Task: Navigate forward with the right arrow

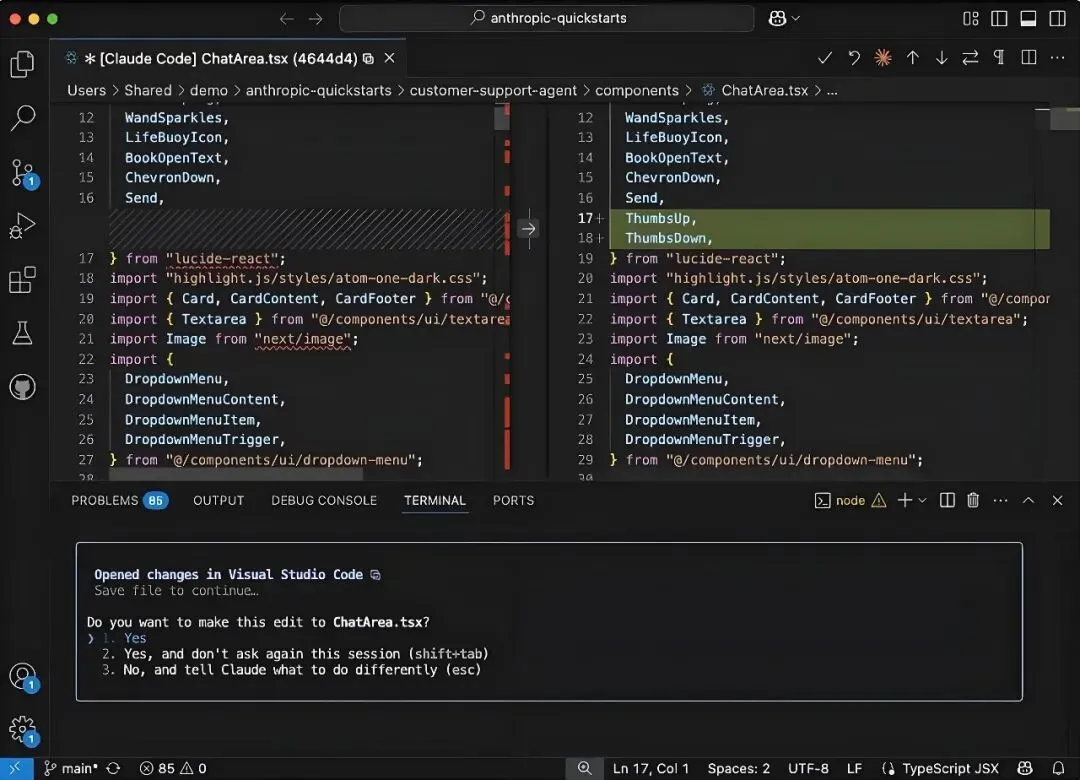Action: (x=315, y=19)
